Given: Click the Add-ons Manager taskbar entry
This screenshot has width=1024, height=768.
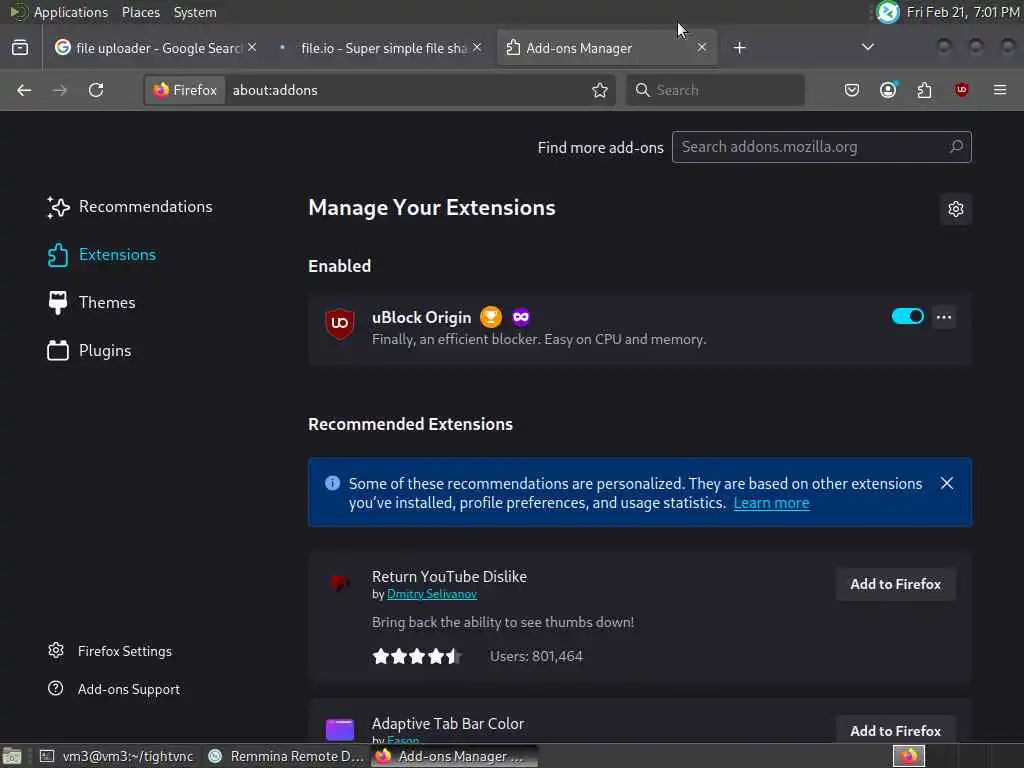Looking at the screenshot, I should click(x=455, y=756).
